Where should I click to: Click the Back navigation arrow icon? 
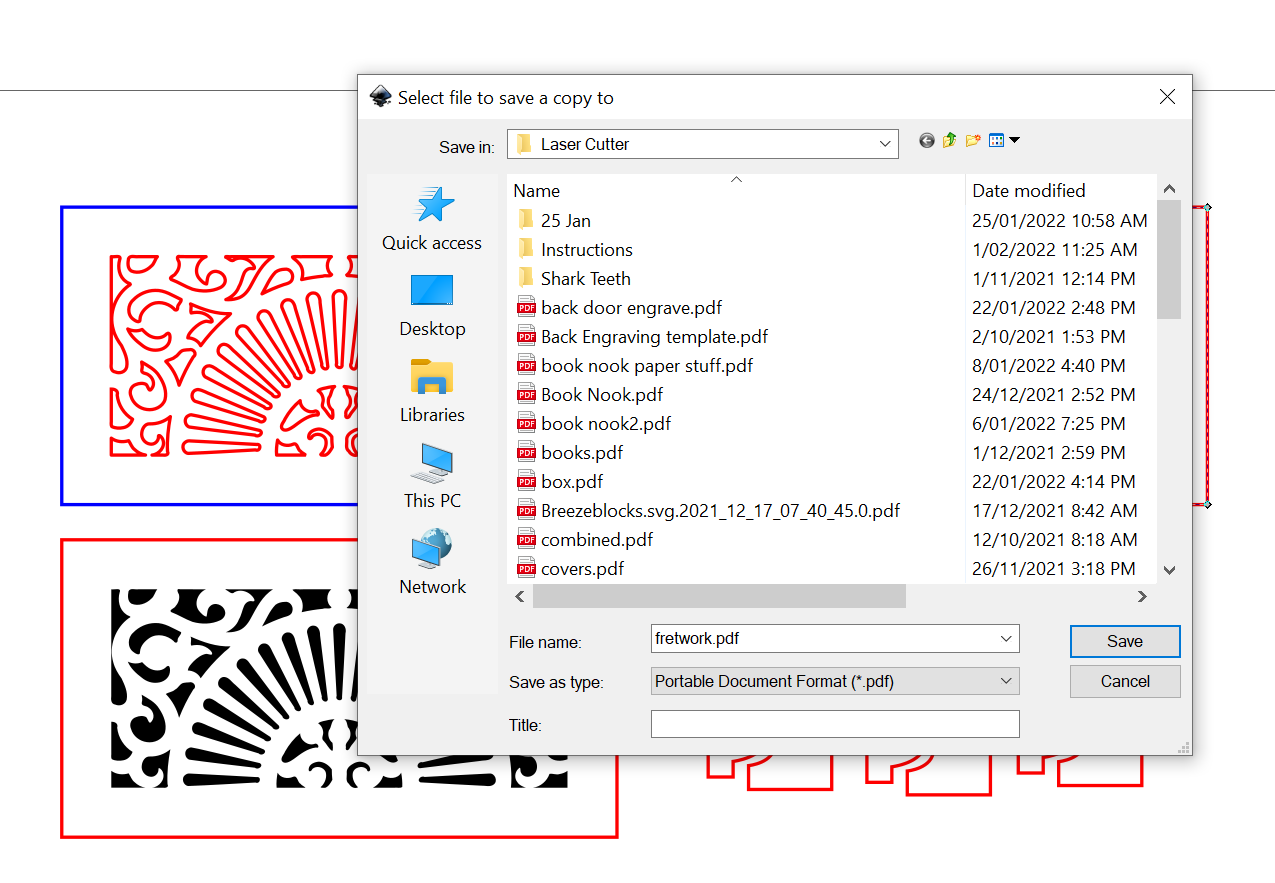[x=927, y=141]
